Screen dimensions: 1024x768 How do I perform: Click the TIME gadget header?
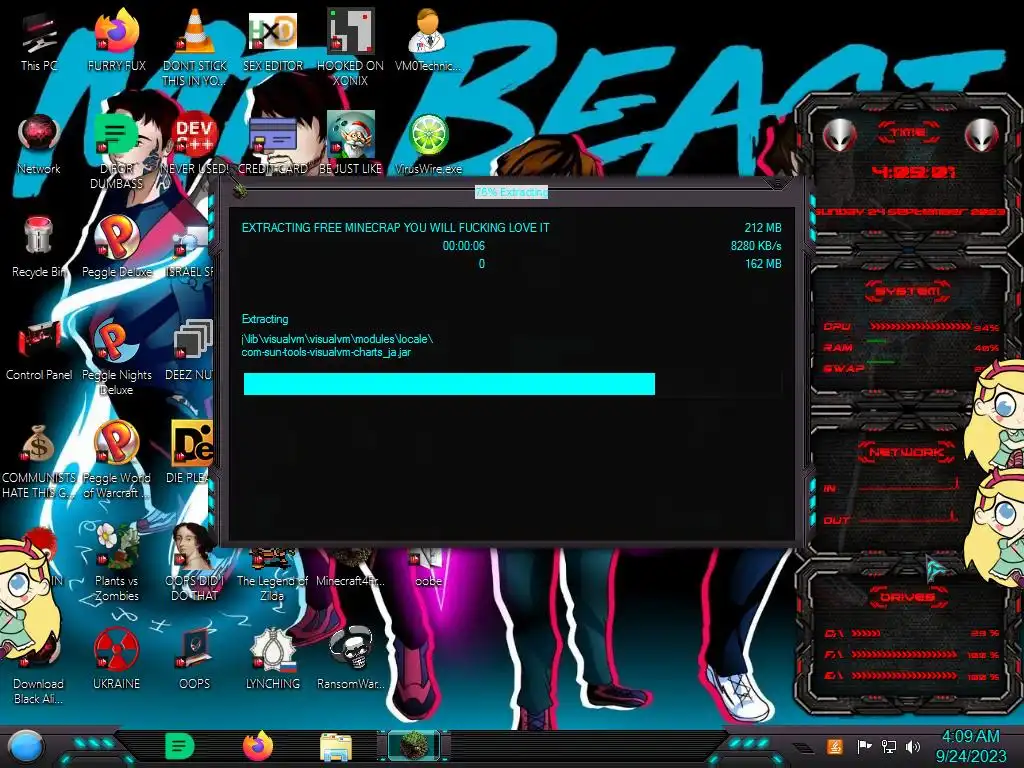coord(908,133)
